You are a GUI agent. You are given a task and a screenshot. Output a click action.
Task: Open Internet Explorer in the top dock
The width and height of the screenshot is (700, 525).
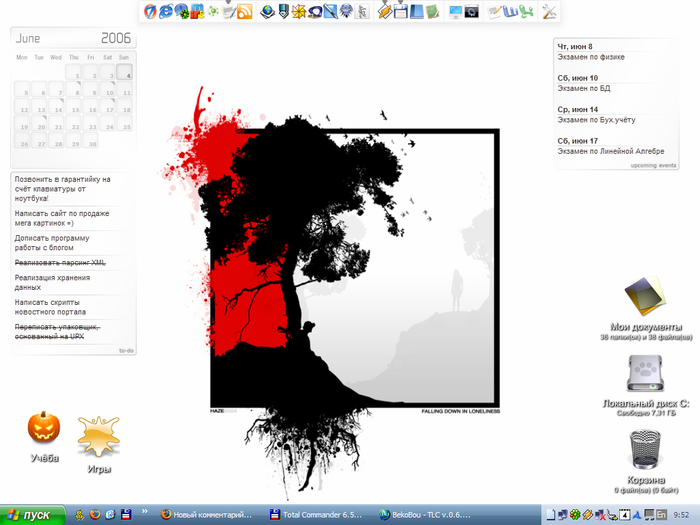click(166, 11)
